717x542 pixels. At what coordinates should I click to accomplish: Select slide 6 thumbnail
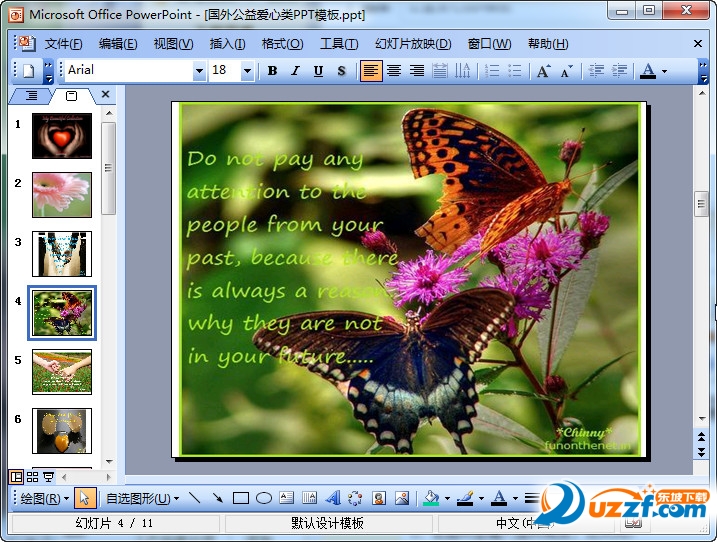click(x=62, y=431)
